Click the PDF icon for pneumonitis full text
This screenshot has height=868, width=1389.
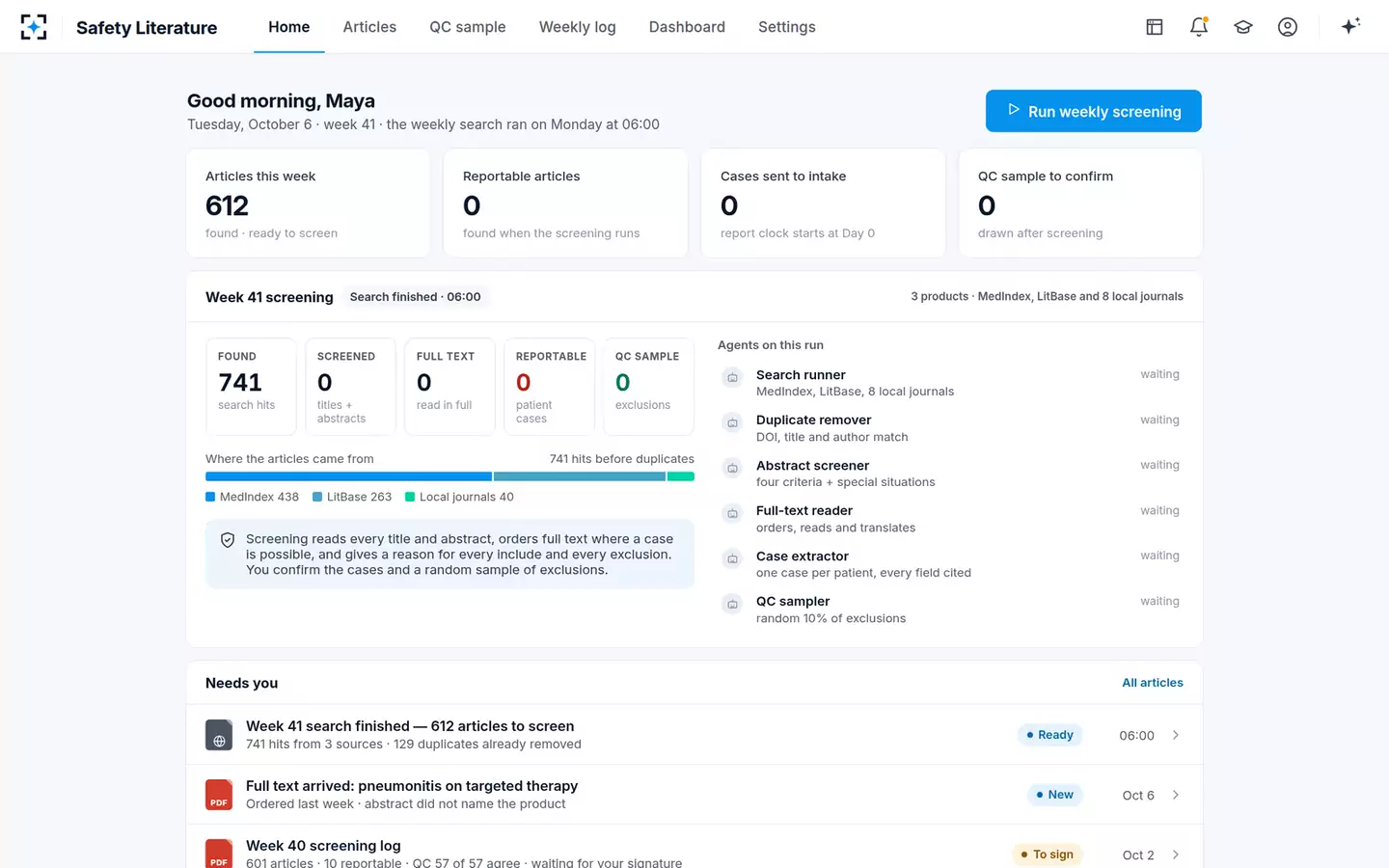point(219,795)
